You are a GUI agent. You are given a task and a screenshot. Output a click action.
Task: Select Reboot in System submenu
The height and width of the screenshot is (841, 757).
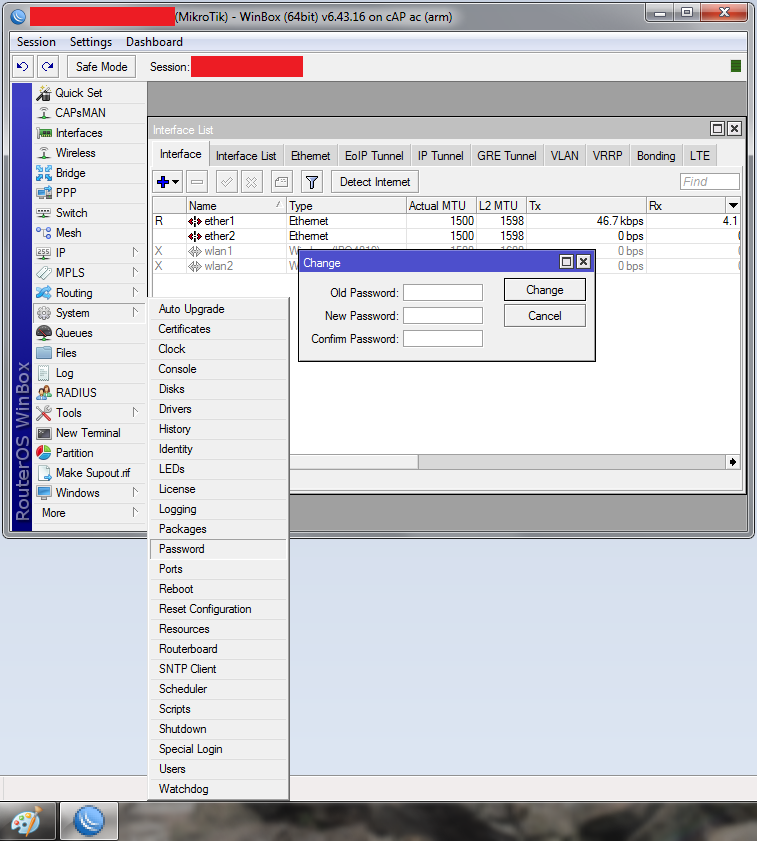219,589
